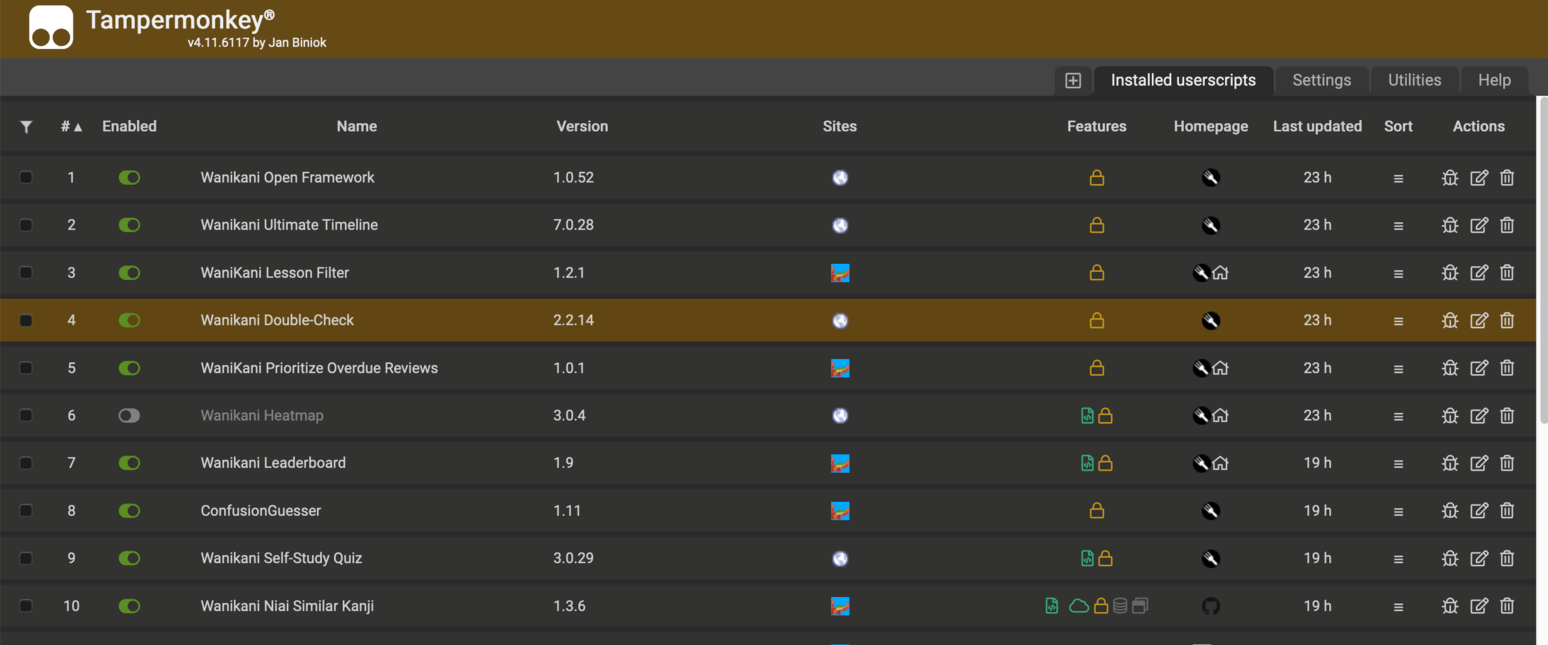
Task: Disable the ConfusionGuesser toggle
Action: coord(129,510)
